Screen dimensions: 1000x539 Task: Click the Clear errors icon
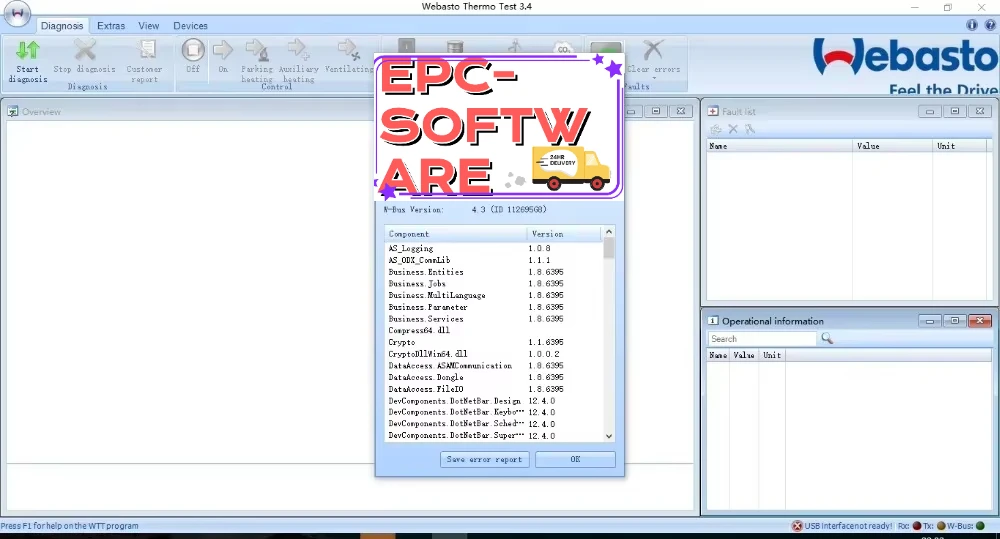coord(653,50)
